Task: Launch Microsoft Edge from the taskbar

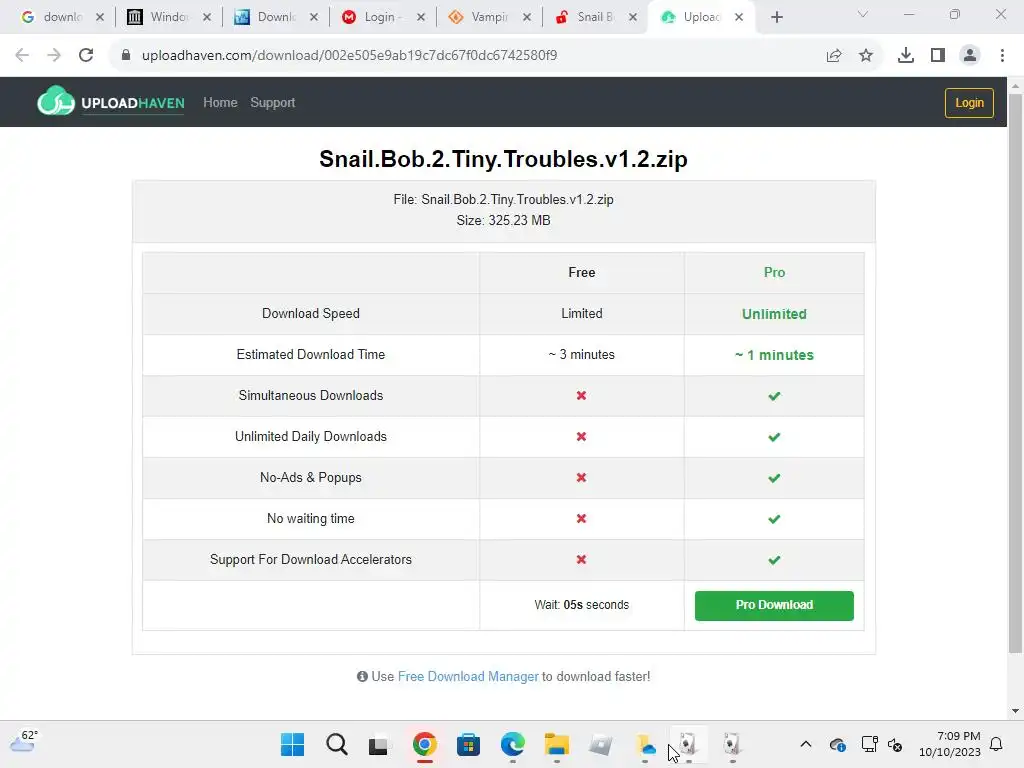Action: click(513, 744)
